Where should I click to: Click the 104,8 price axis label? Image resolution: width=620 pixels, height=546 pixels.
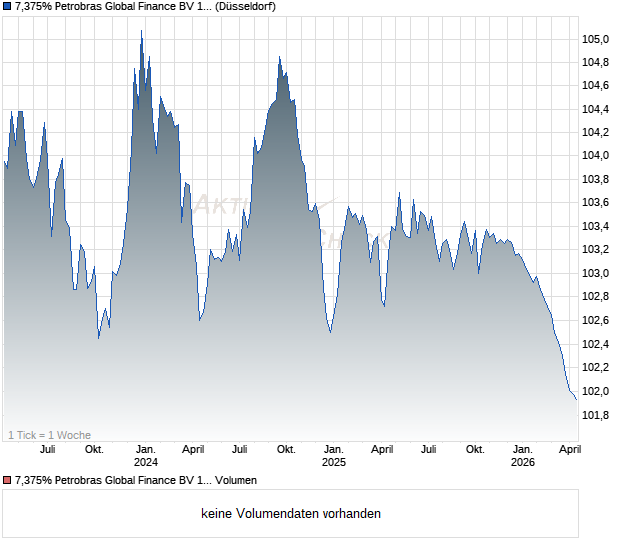tap(595, 62)
